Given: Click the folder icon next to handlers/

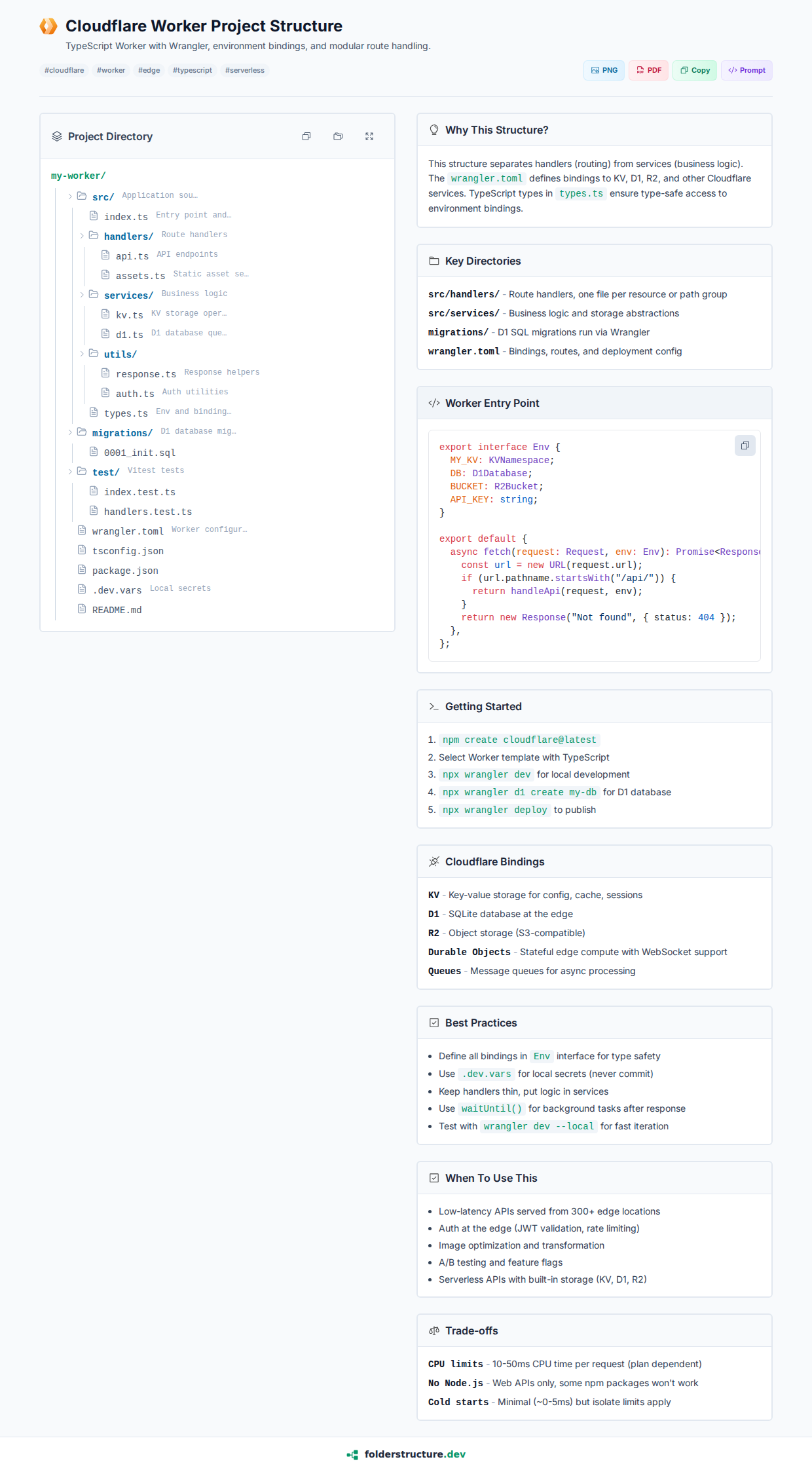Looking at the screenshot, I should pos(94,235).
